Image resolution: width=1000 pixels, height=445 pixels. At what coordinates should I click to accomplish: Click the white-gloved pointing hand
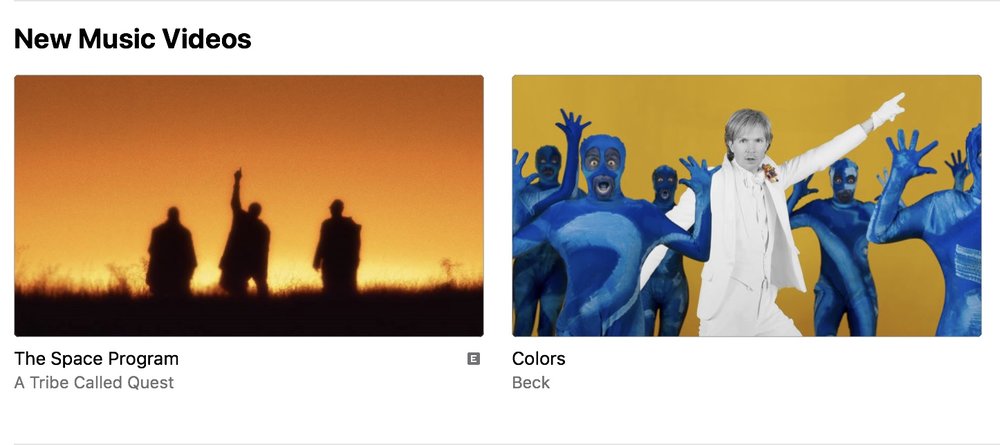click(x=888, y=110)
